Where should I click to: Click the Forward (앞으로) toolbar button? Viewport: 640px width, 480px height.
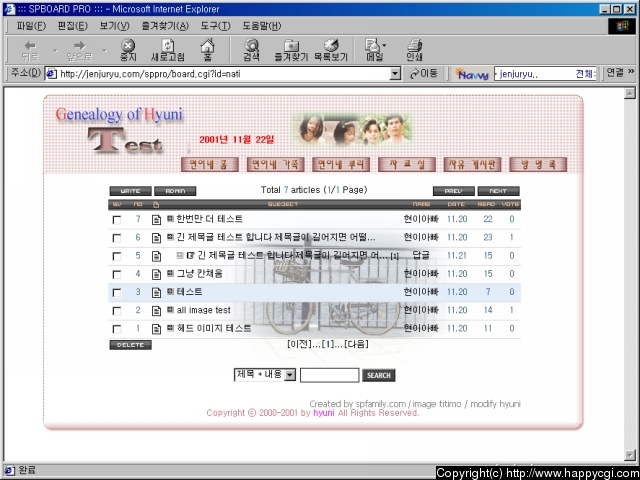pyautogui.click(x=79, y=50)
